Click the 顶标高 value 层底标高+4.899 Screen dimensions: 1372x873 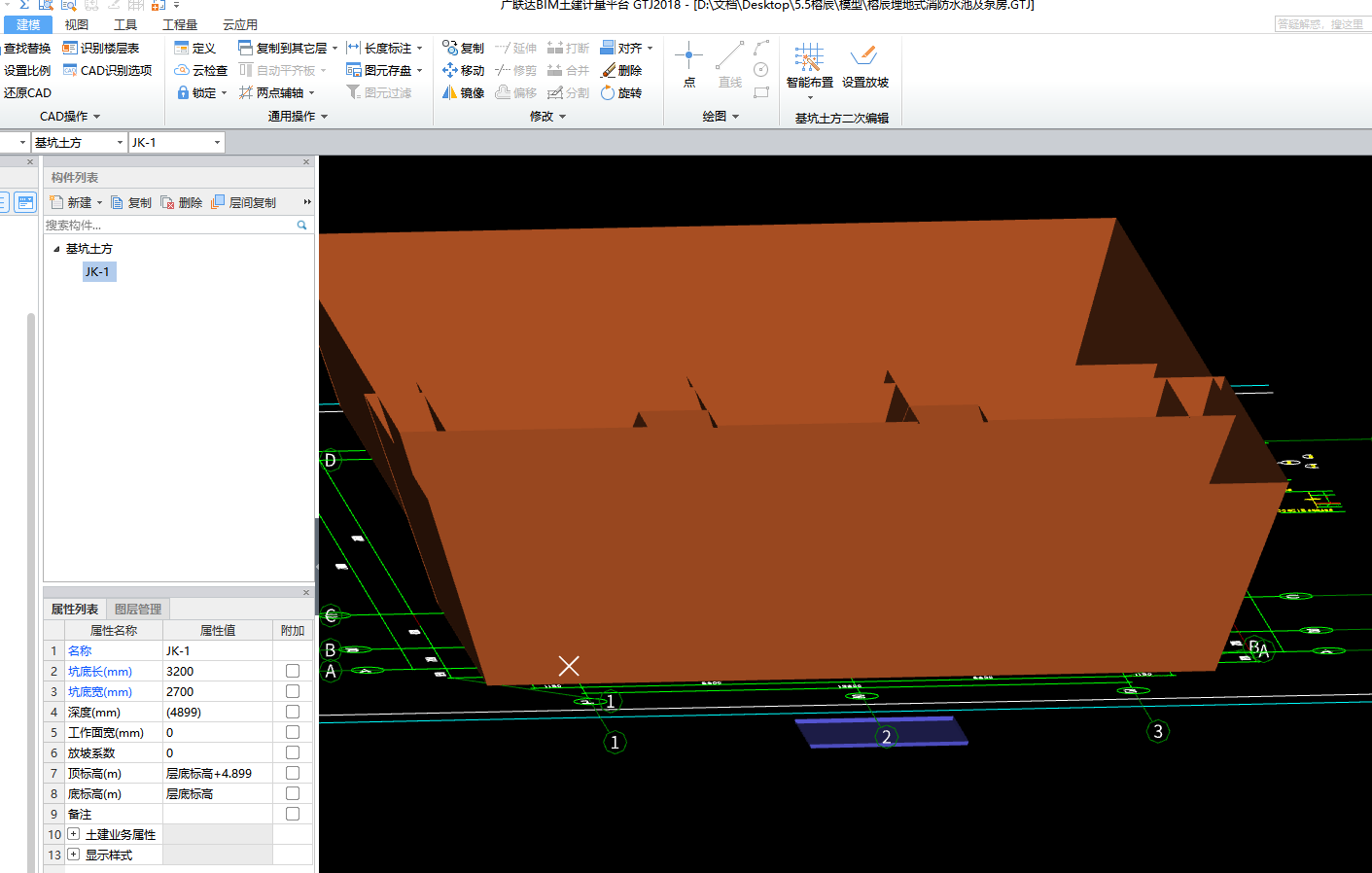coord(217,773)
